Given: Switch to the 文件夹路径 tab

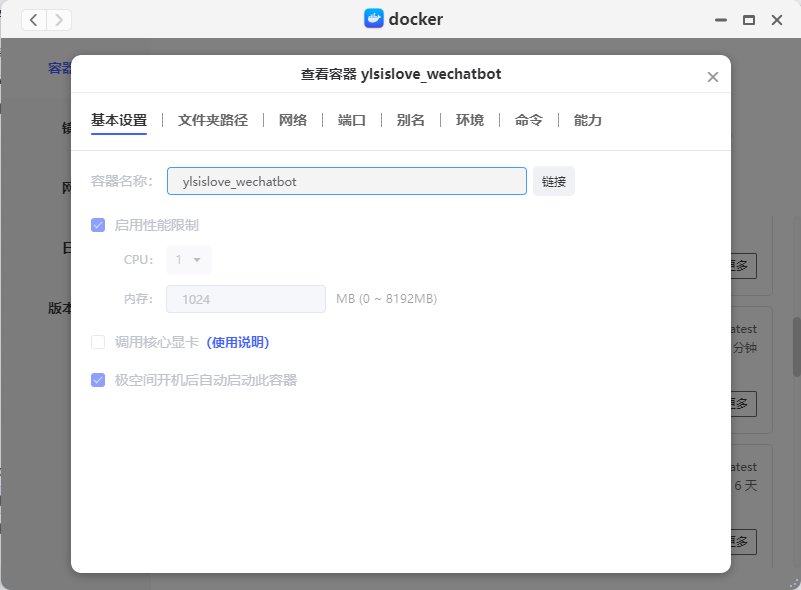Looking at the screenshot, I should 212,120.
